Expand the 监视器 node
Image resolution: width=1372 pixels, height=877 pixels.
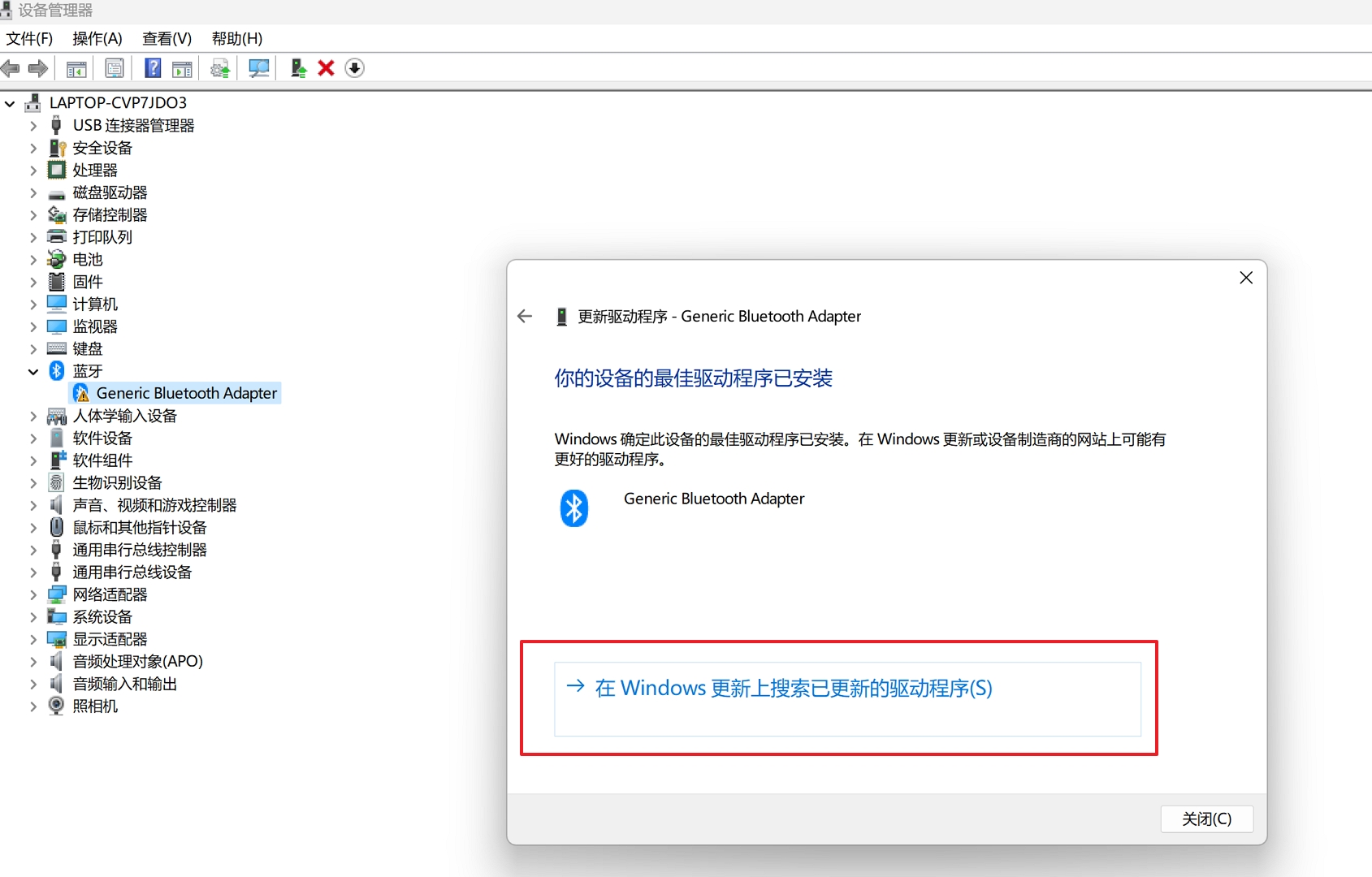[33, 326]
